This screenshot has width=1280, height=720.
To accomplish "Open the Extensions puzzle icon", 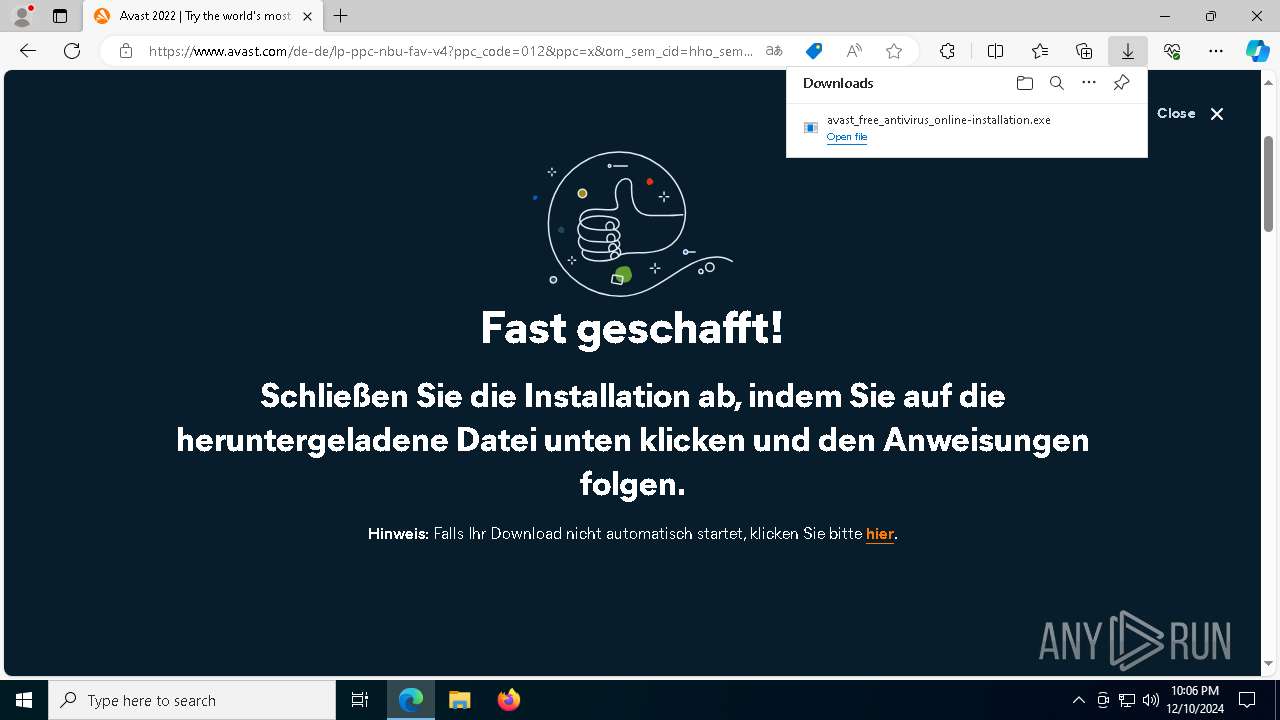I will click(x=947, y=51).
